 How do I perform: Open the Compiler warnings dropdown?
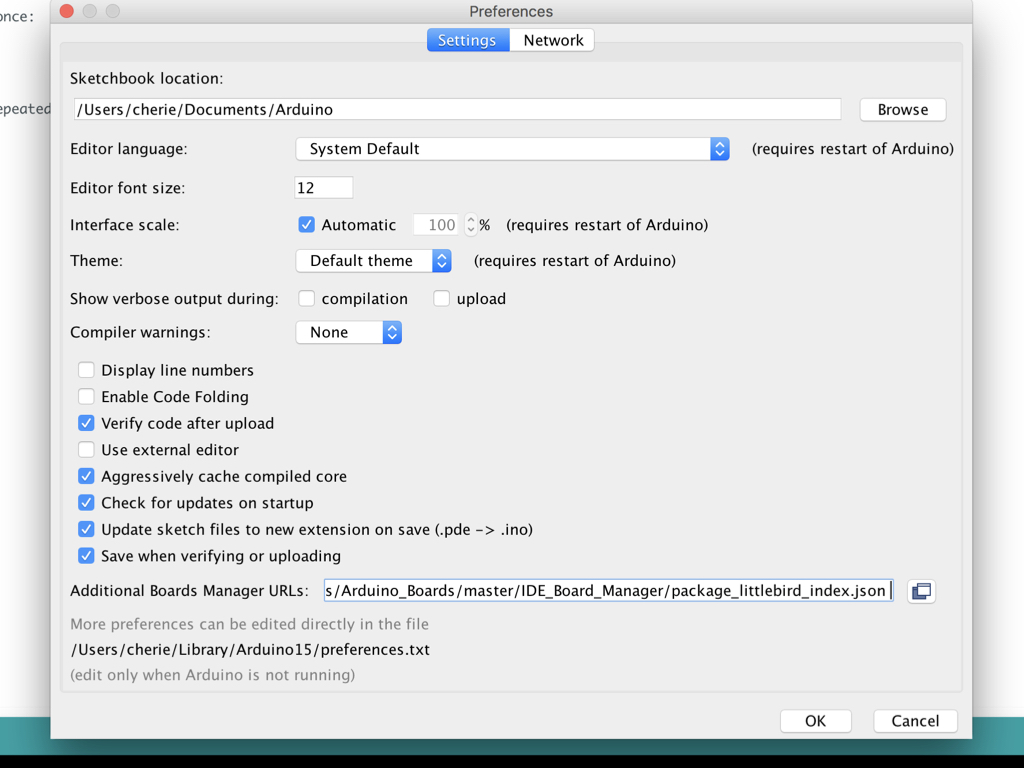coord(349,332)
